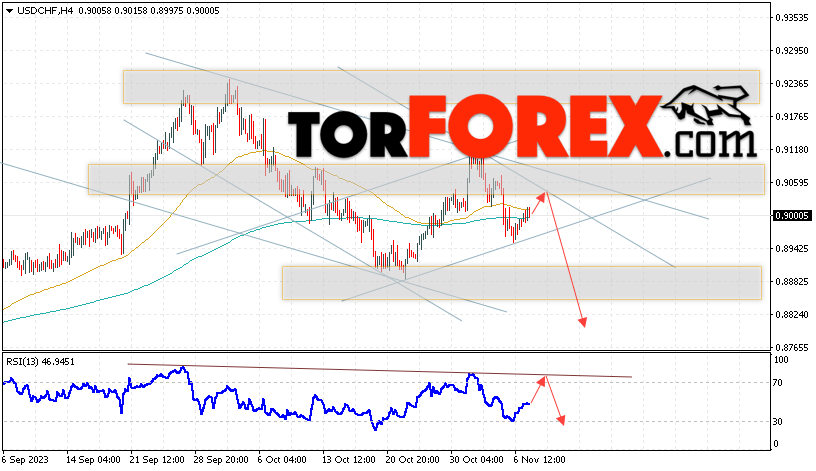Select the 6 Sep 2023 date label
Image resolution: width=816 pixels, height=471 pixels.
click(26, 460)
